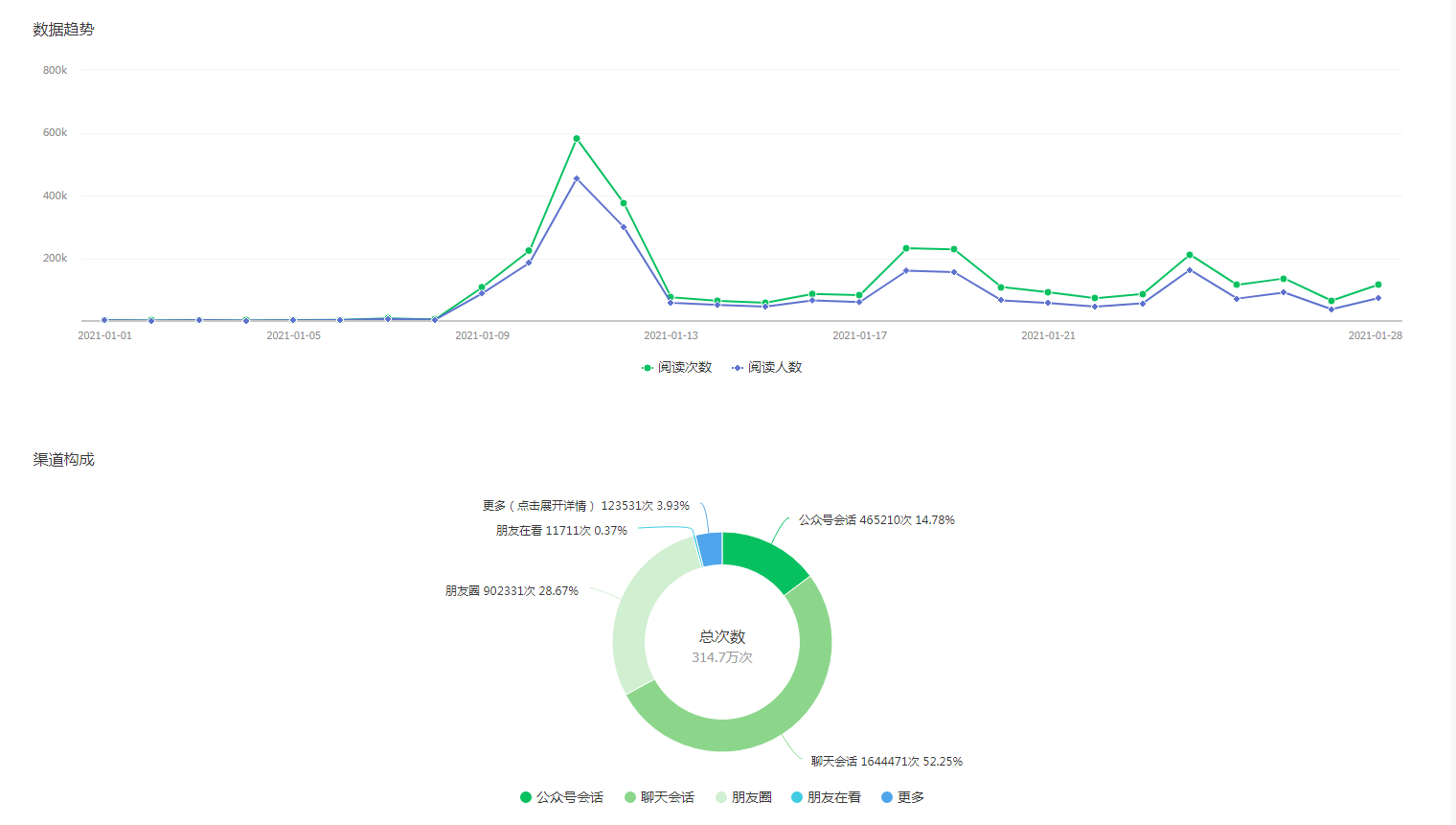Click the 聊天会话 legend dot
Image resolution: width=1456 pixels, height=825 pixels.
click(x=629, y=796)
